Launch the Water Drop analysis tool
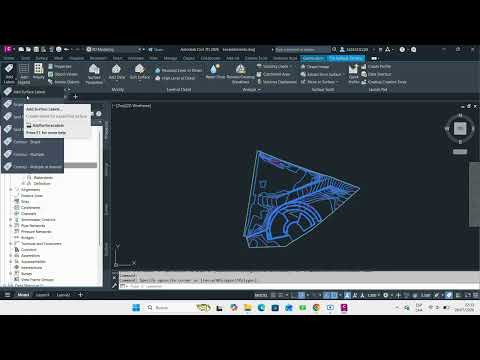 point(215,71)
